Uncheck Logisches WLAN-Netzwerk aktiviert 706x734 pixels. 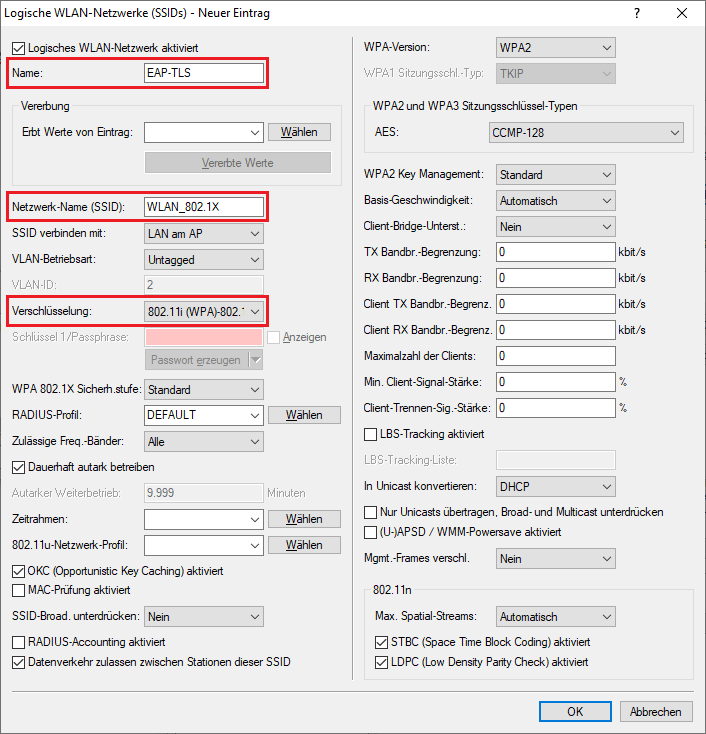pos(19,48)
